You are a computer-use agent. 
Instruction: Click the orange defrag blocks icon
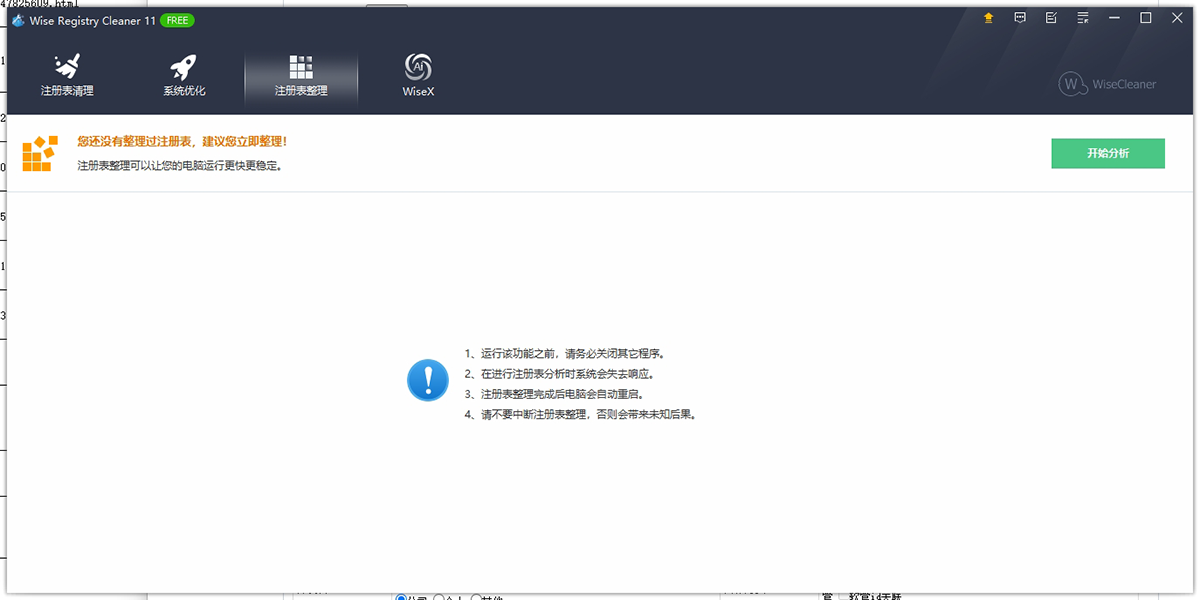(40, 153)
